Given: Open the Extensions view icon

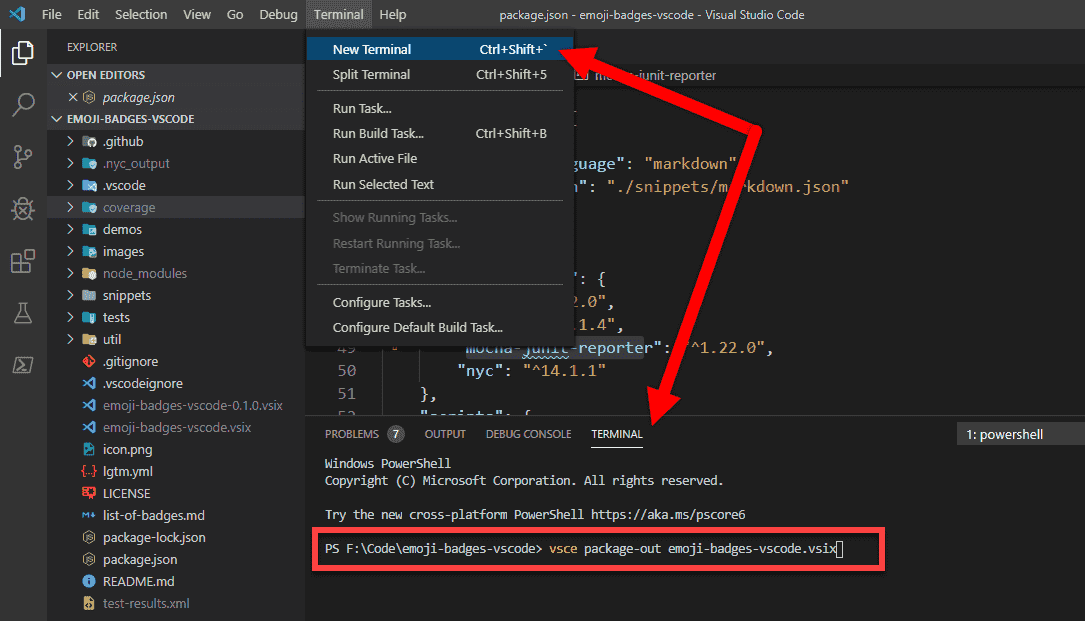Looking at the screenshot, I should (23, 261).
